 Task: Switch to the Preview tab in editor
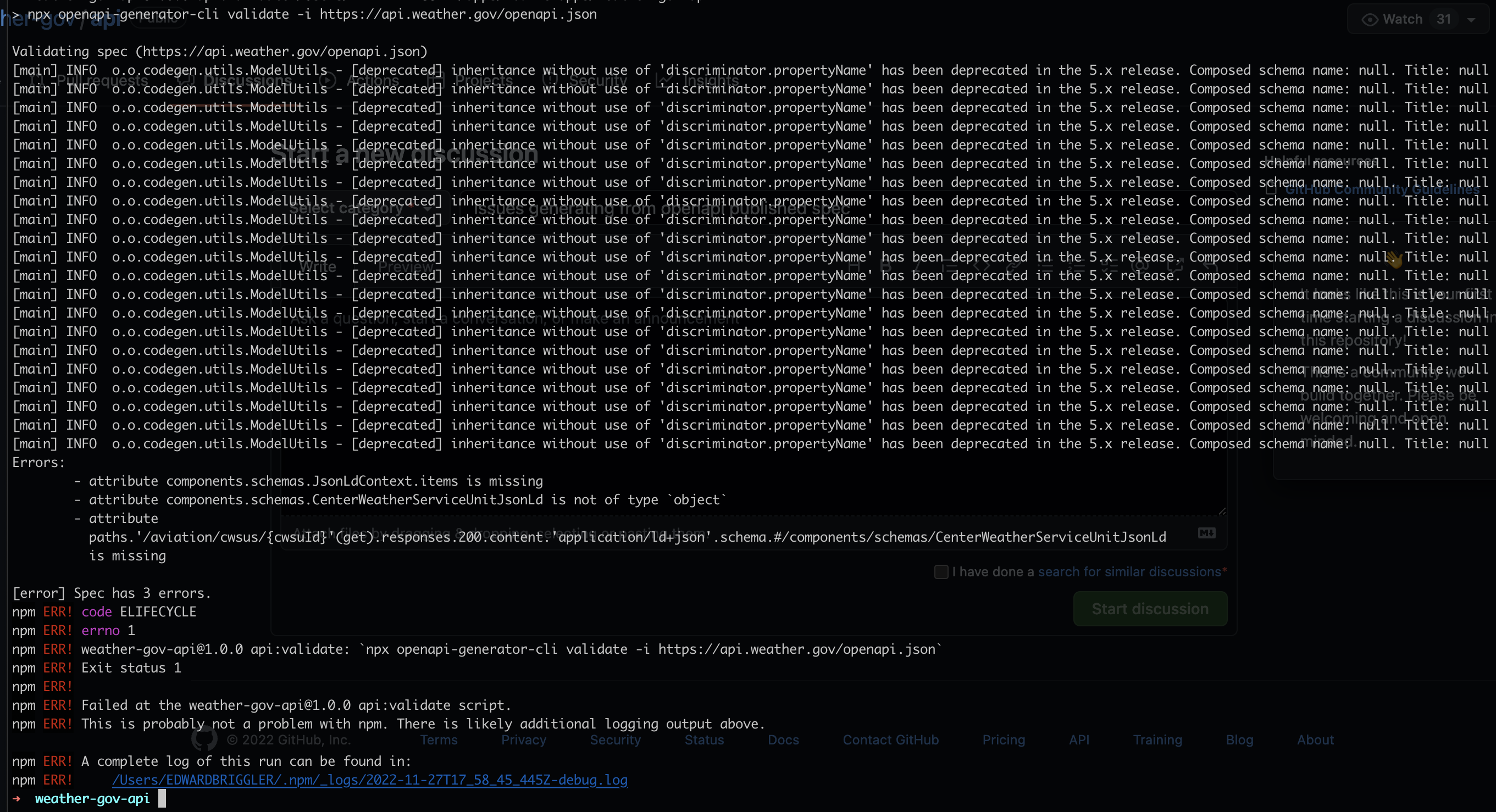[x=406, y=266]
